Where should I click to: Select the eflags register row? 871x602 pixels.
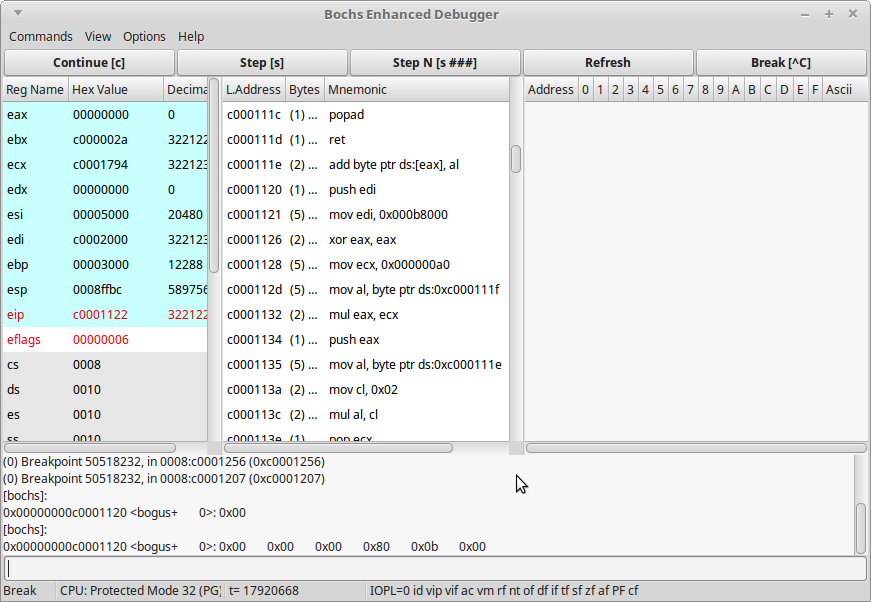point(105,339)
